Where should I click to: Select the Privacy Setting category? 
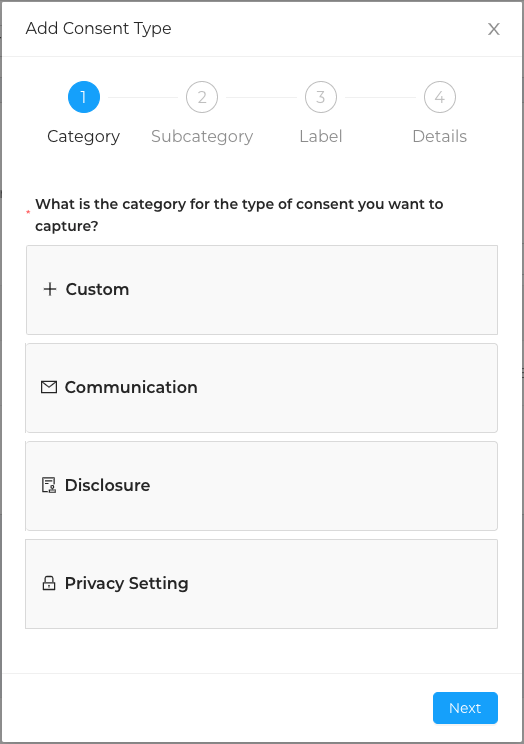[x=262, y=584]
